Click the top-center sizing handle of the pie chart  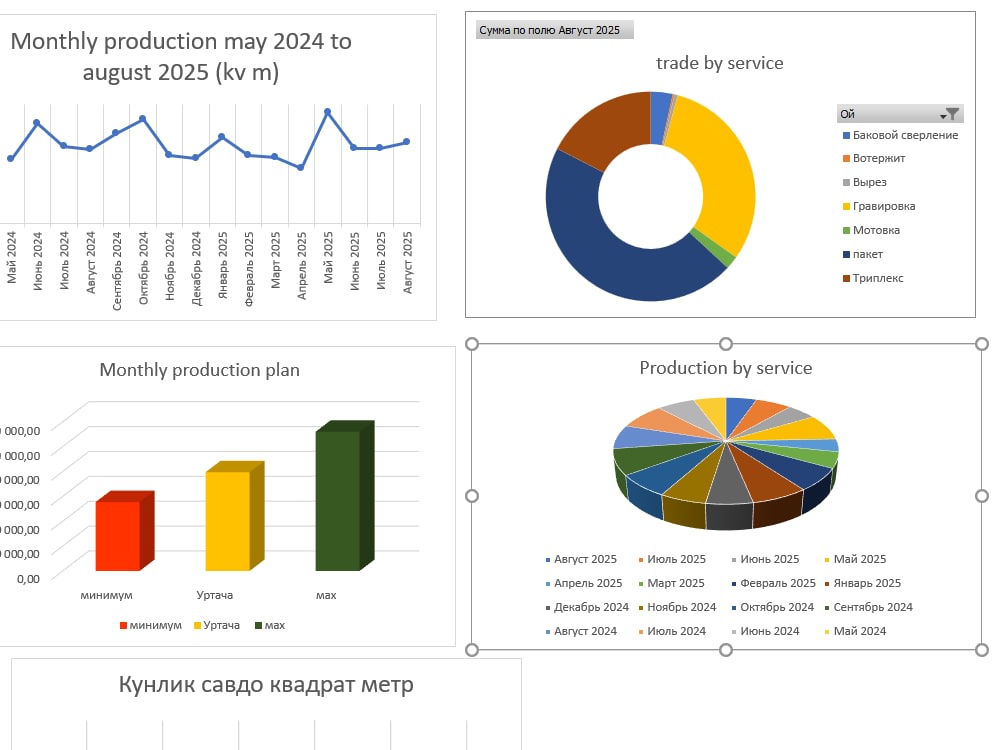(x=726, y=344)
